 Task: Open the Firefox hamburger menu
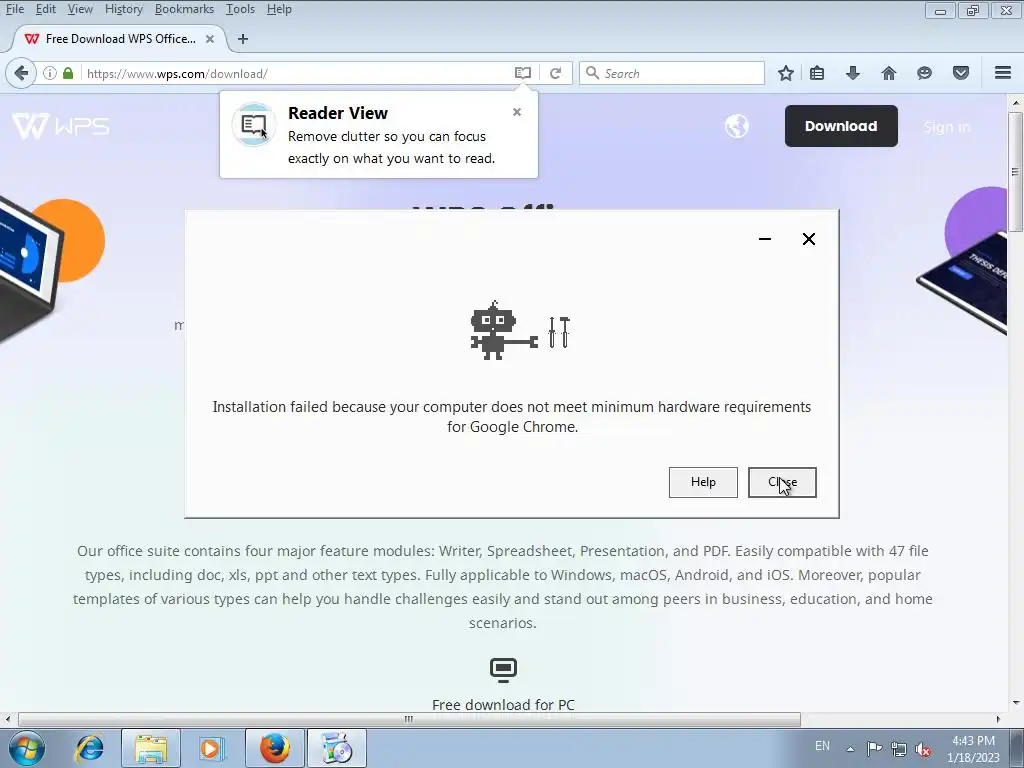(x=1003, y=72)
